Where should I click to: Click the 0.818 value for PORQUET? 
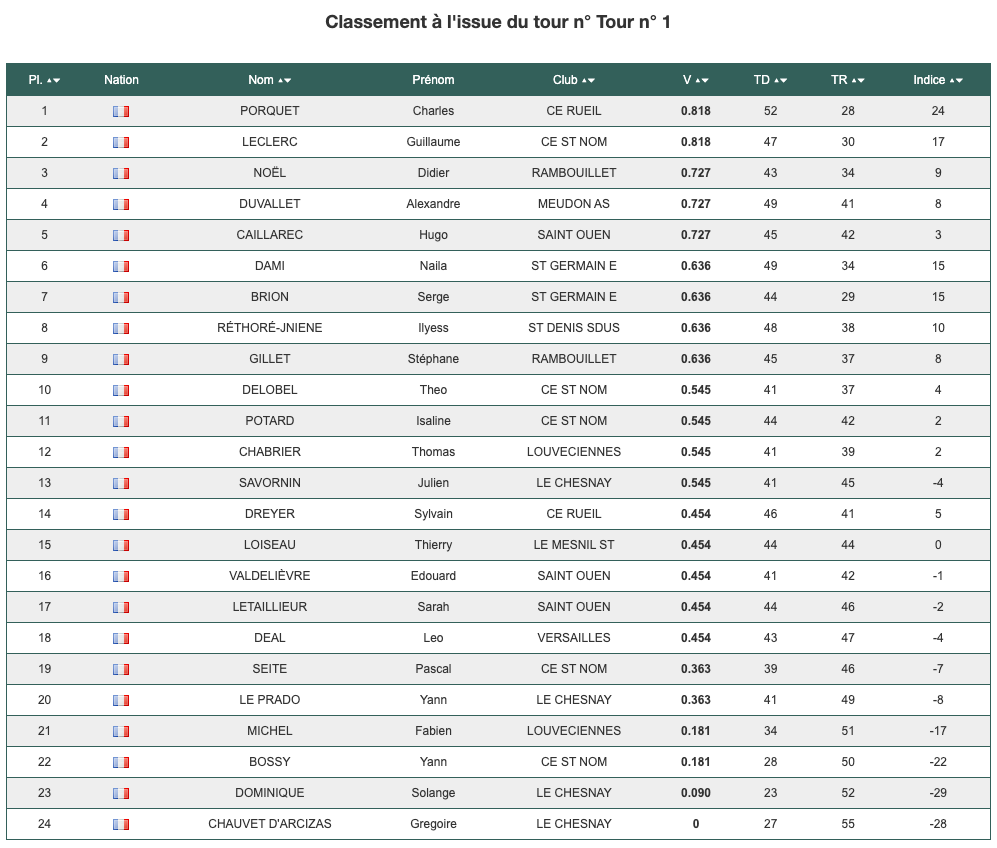point(696,111)
